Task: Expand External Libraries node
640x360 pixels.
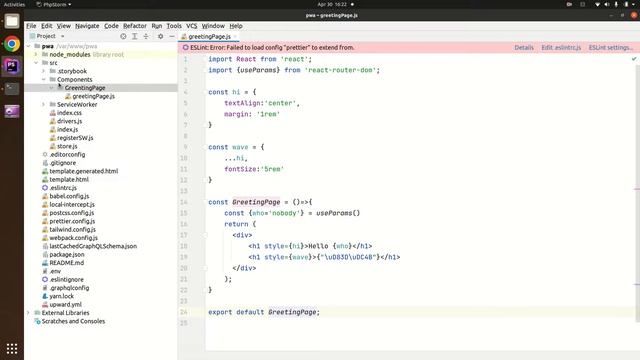Action: [29, 313]
